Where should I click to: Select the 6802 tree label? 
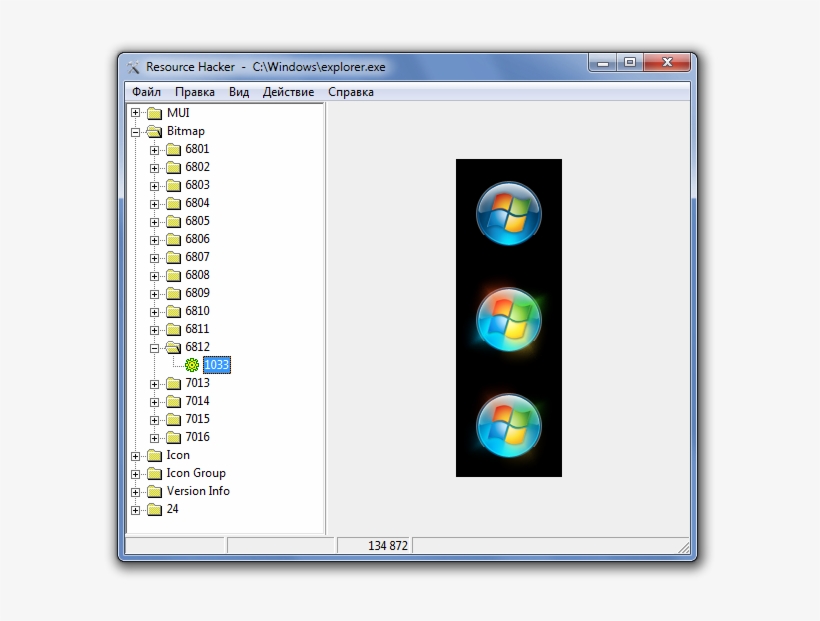click(197, 167)
